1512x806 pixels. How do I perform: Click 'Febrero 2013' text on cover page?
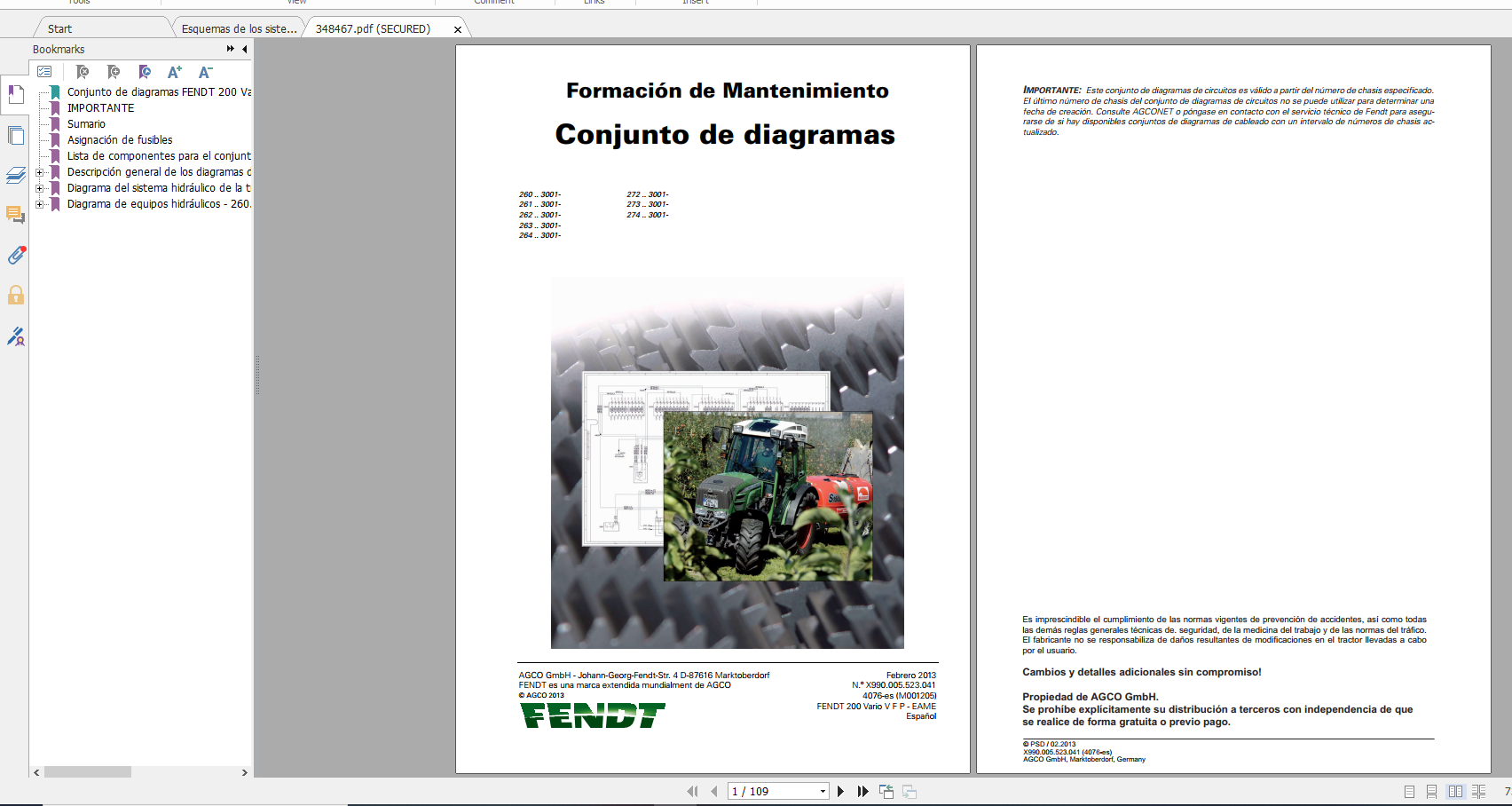910,676
